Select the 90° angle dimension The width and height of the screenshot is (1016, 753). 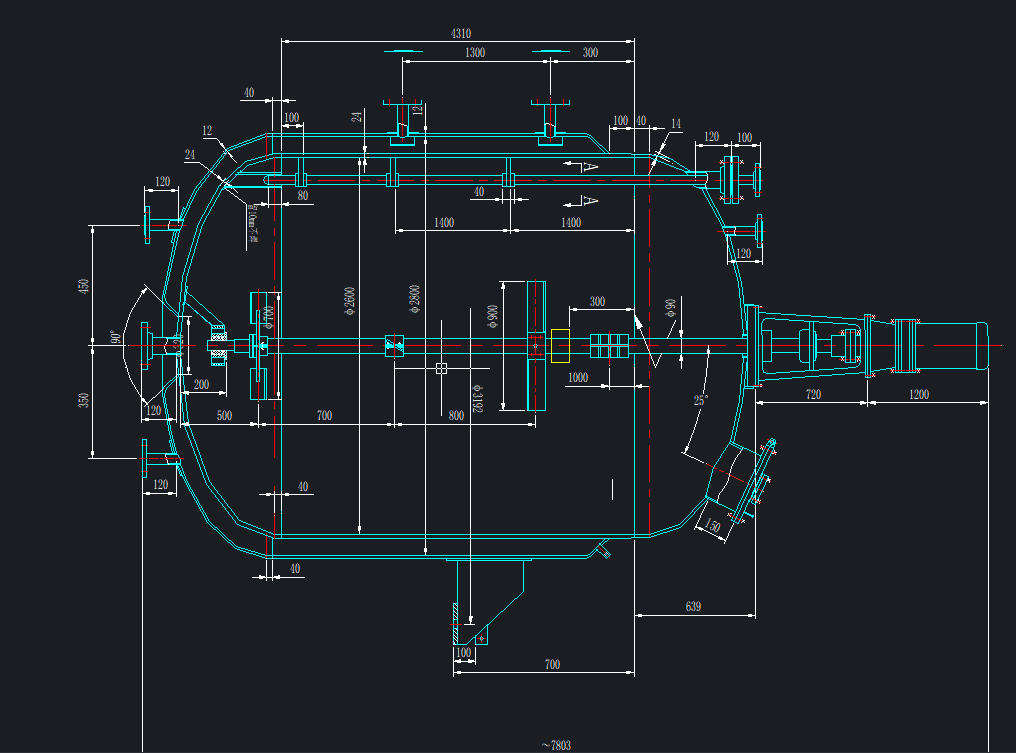click(x=115, y=338)
